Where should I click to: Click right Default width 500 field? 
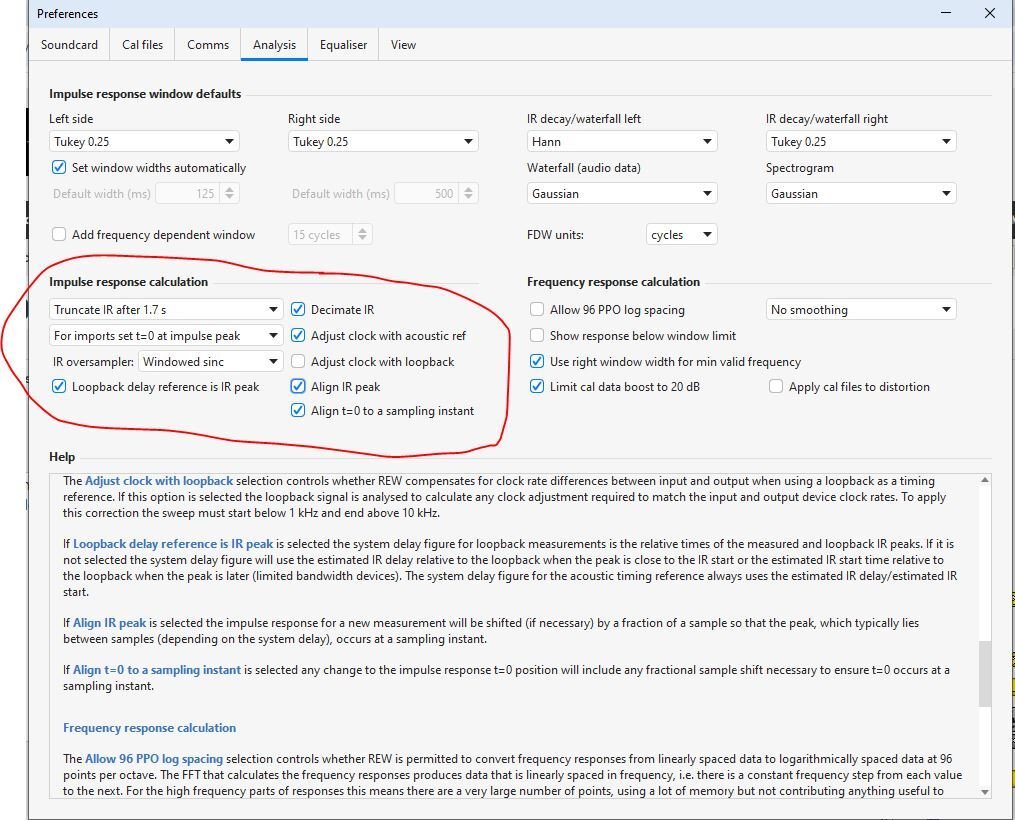click(x=426, y=193)
